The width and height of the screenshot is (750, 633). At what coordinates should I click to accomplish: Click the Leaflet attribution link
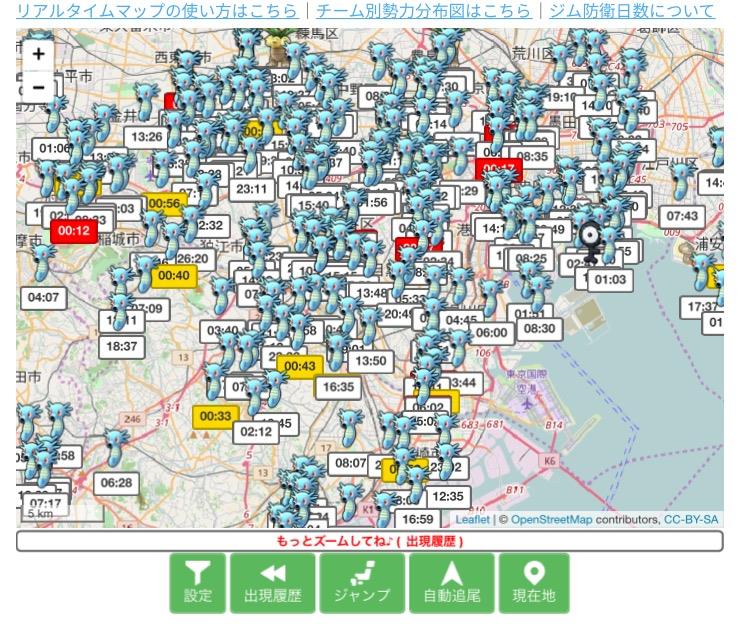(x=472, y=519)
